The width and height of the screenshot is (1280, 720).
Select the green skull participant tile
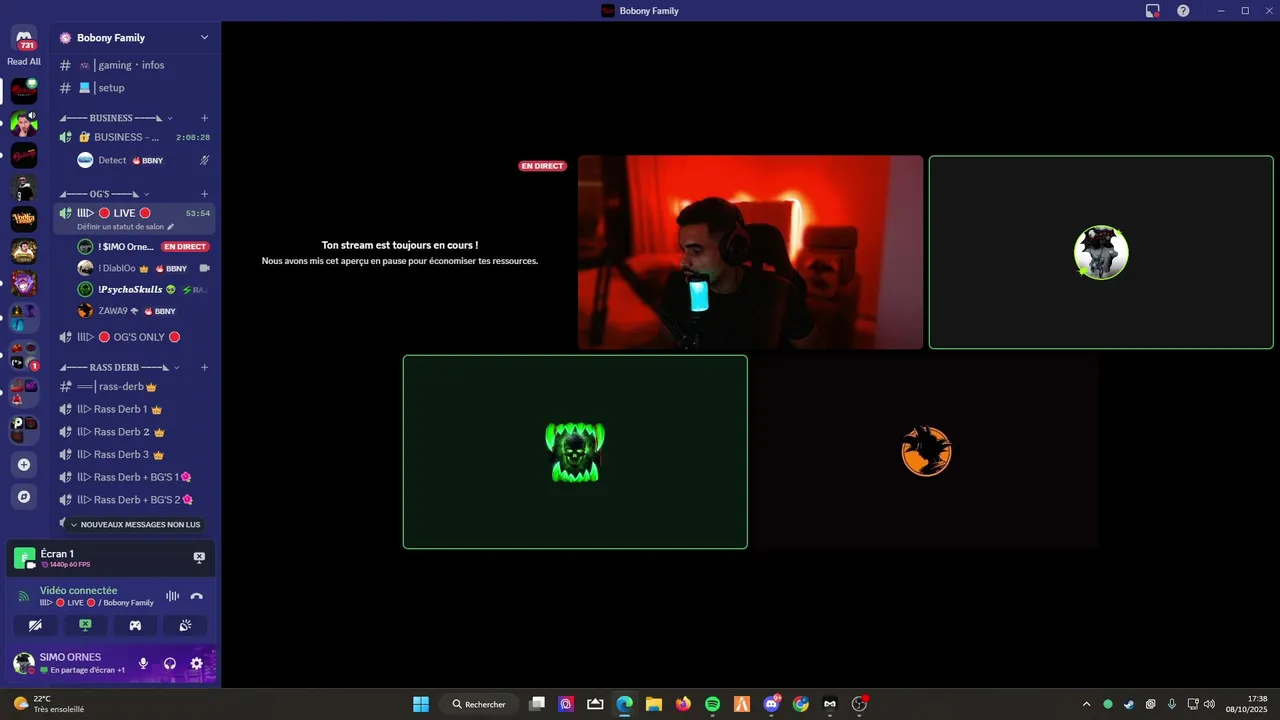tap(575, 452)
